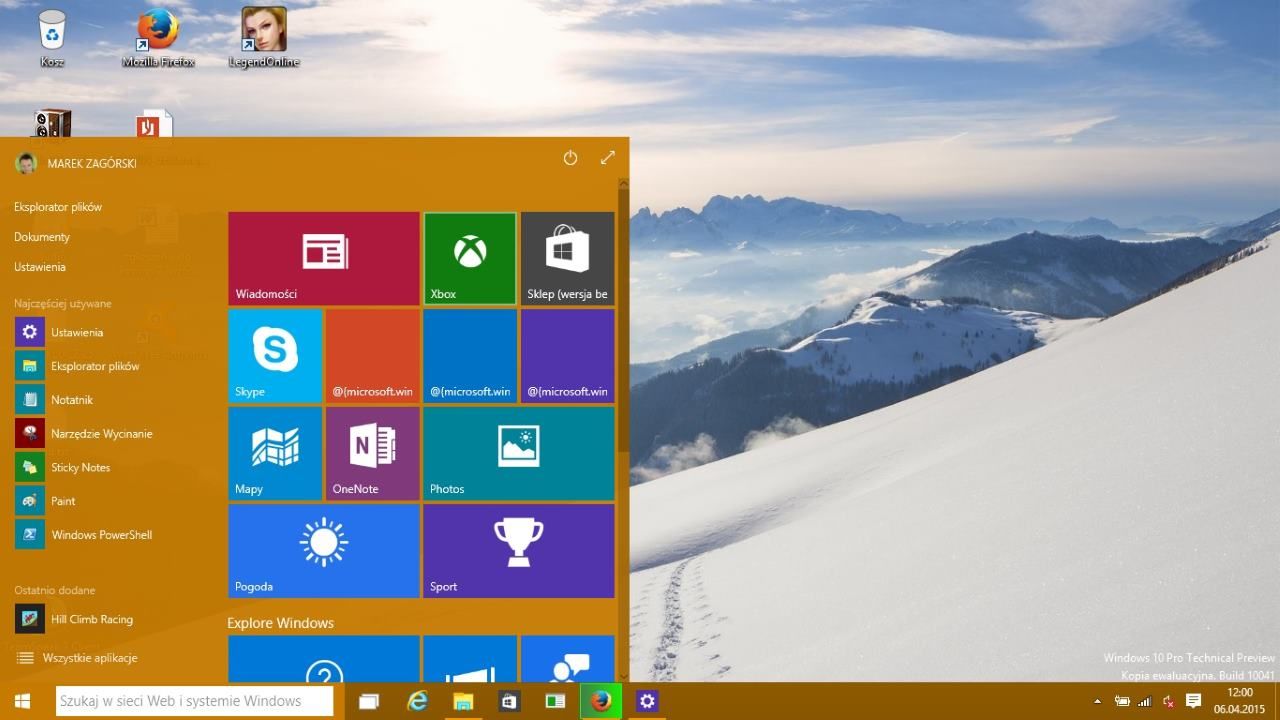Click the green app taskbar icon
1280x720 pixels.
point(555,701)
